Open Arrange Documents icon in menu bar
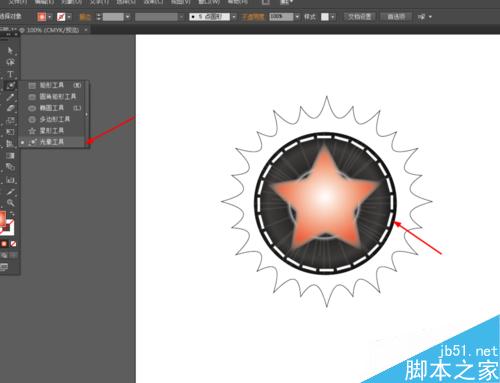Screen dimensions: 500x383 [286, 2]
